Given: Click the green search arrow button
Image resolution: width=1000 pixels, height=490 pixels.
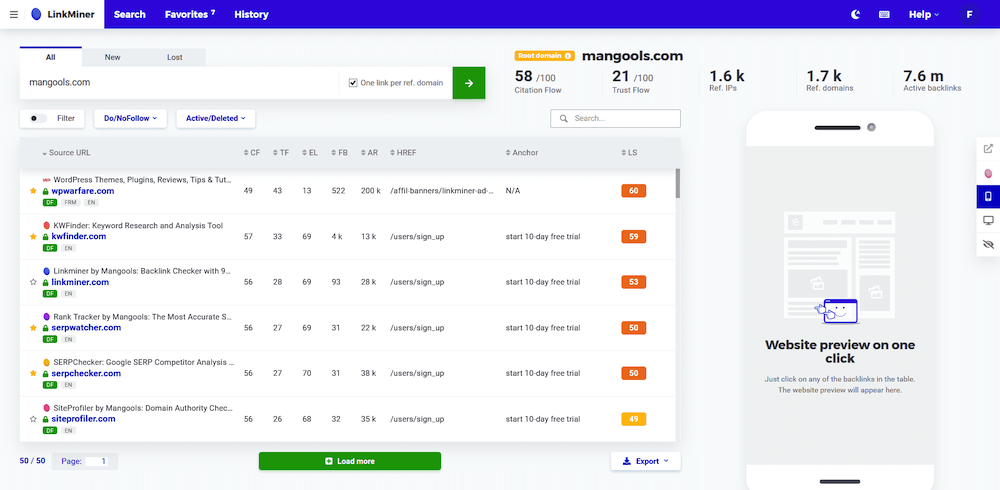Looking at the screenshot, I should coord(468,83).
